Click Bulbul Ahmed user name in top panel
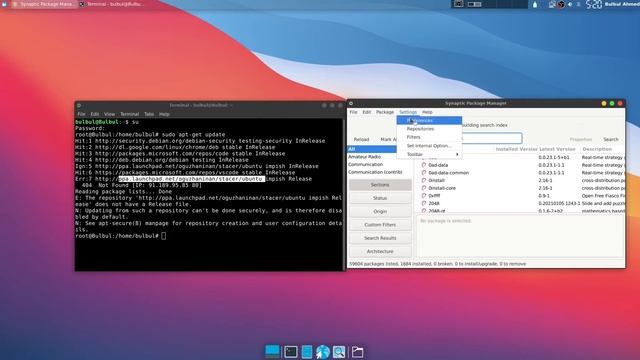 [x=622, y=4]
